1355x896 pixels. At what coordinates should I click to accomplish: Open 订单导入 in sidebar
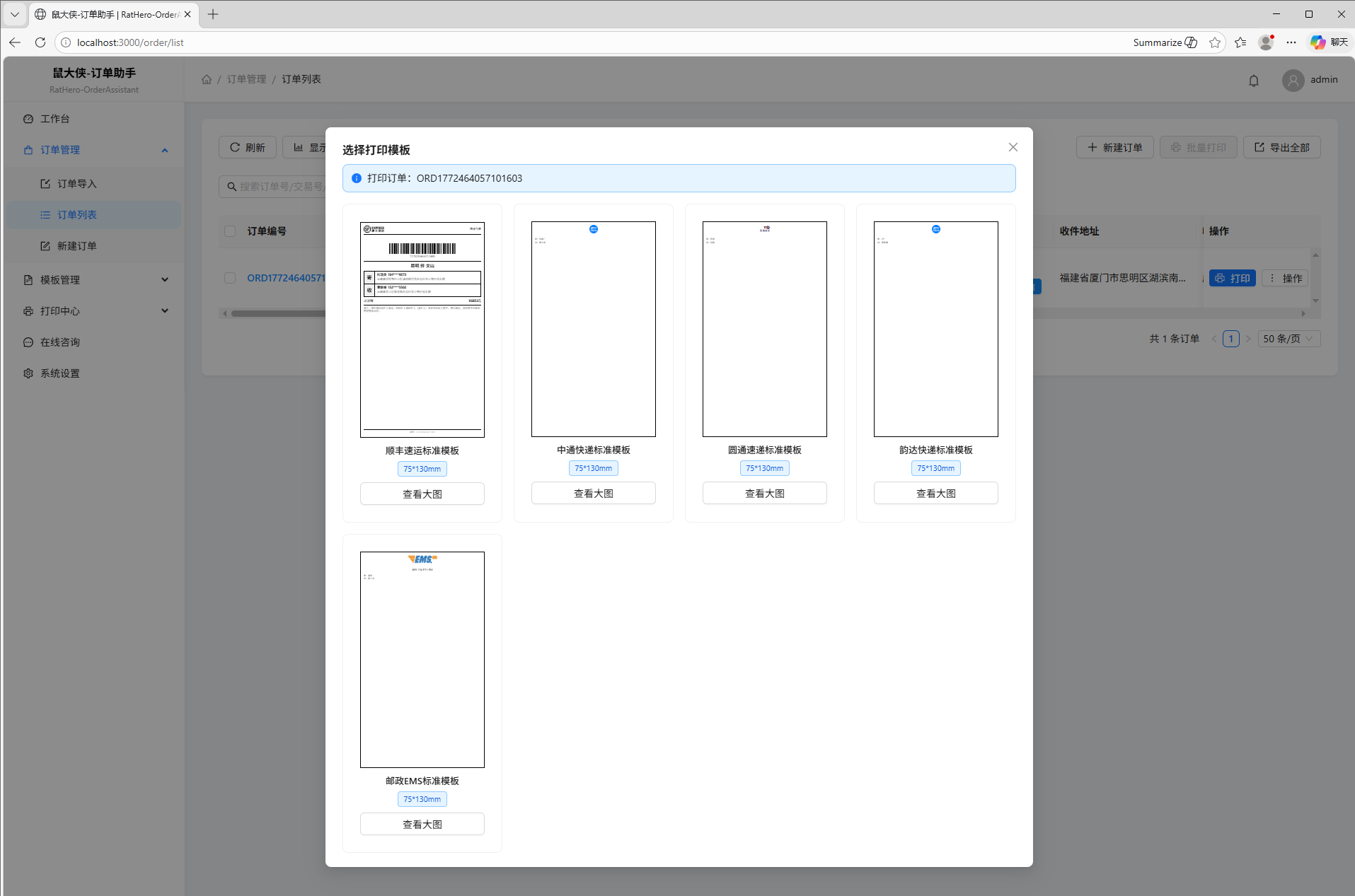point(76,184)
